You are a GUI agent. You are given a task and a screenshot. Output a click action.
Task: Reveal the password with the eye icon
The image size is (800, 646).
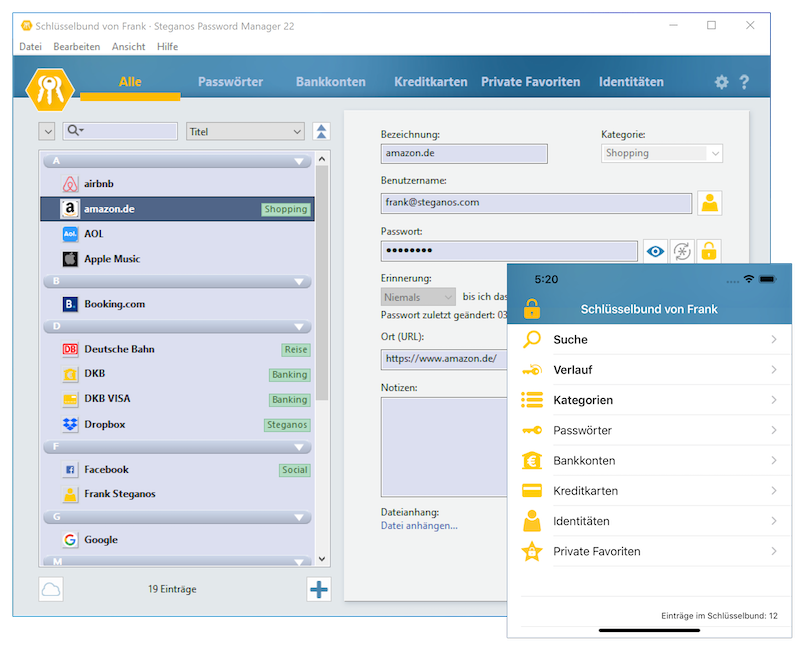pyautogui.click(x=654, y=251)
